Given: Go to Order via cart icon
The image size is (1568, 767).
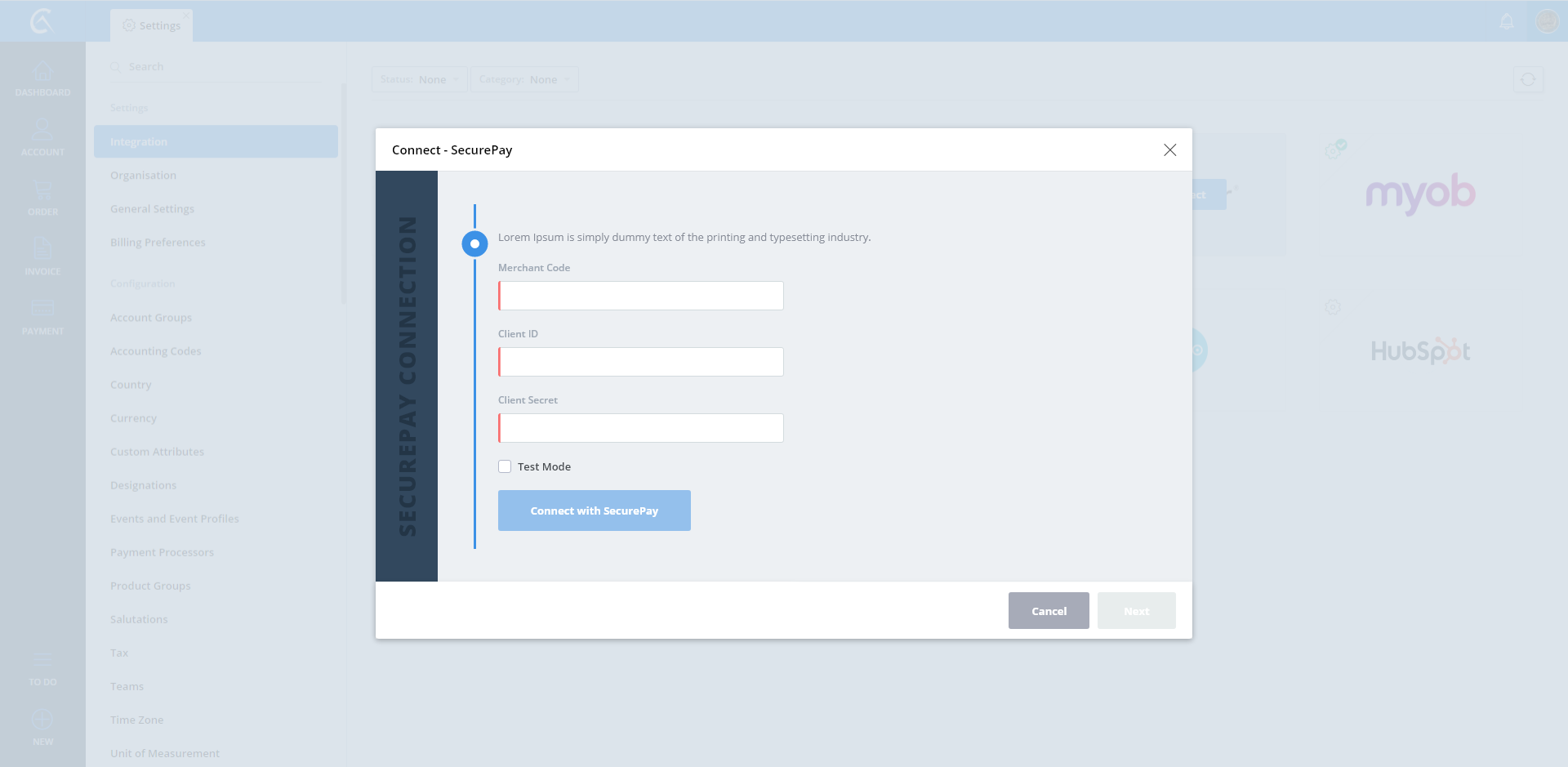Looking at the screenshot, I should pos(42,191).
